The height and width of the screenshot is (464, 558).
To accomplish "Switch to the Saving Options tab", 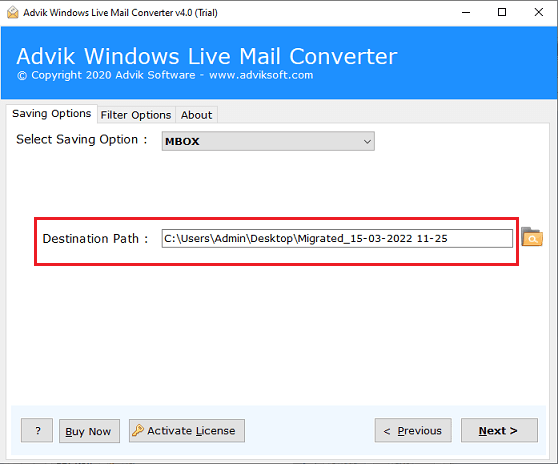I will tap(52, 114).
